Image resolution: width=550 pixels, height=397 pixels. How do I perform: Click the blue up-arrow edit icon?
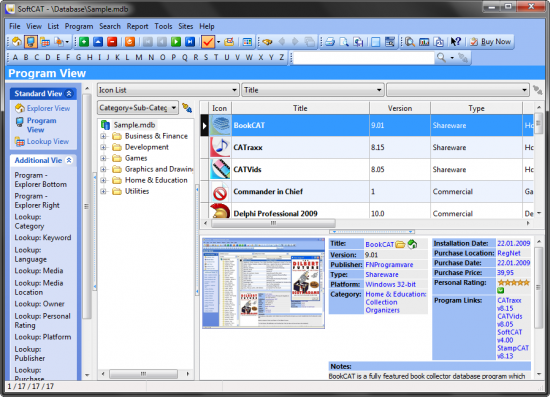click(x=98, y=42)
